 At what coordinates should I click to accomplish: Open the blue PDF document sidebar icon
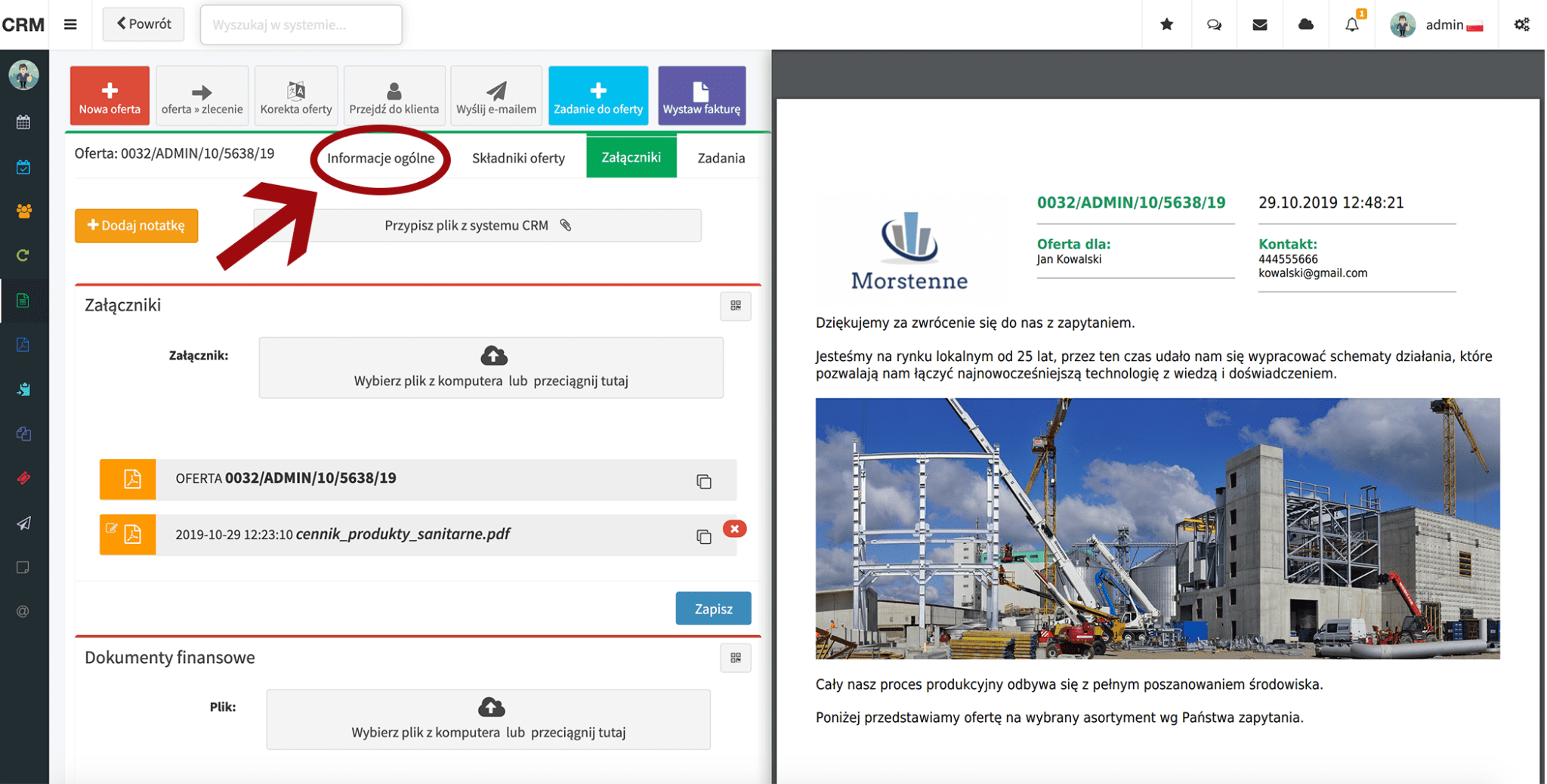(x=23, y=345)
